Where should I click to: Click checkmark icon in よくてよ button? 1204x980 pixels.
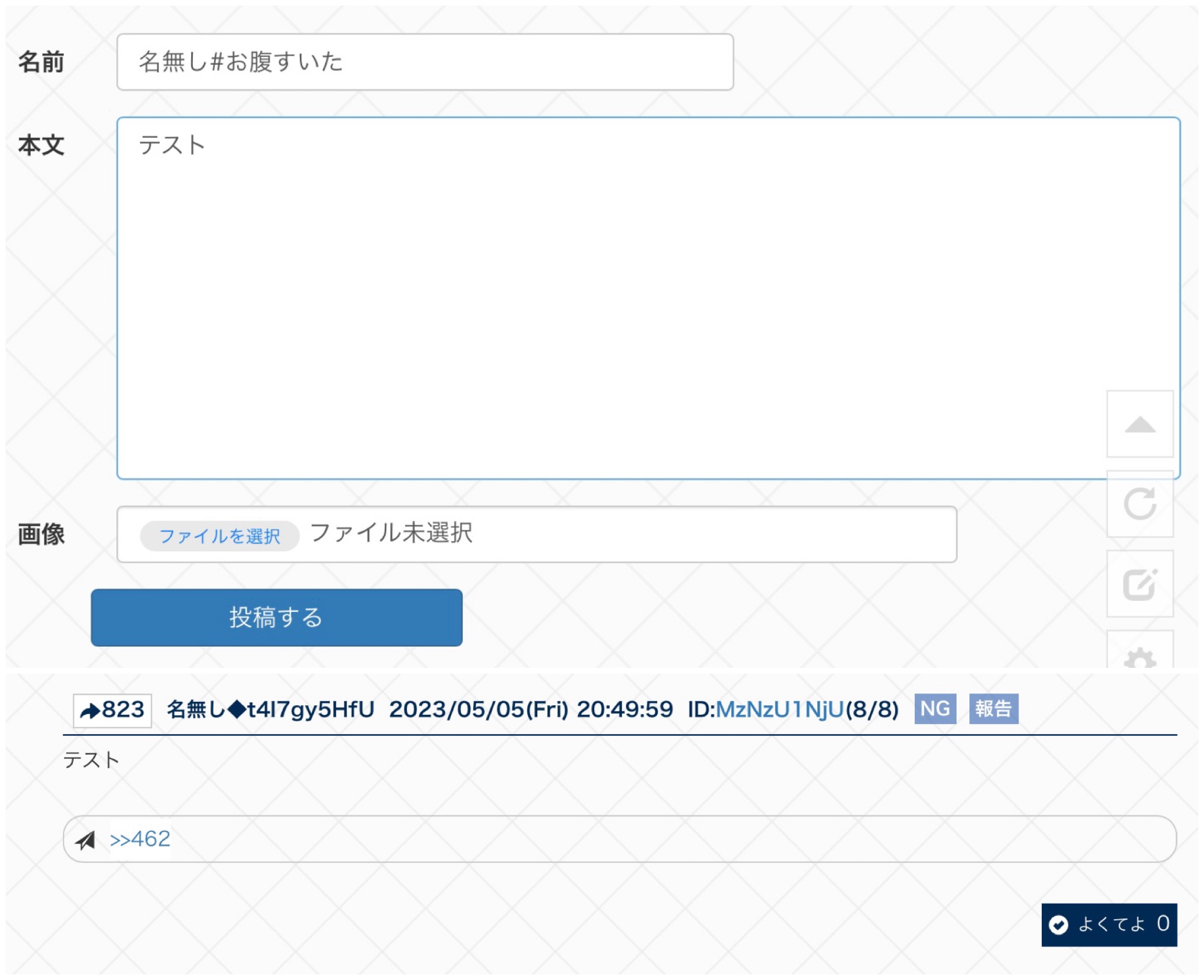[1059, 925]
